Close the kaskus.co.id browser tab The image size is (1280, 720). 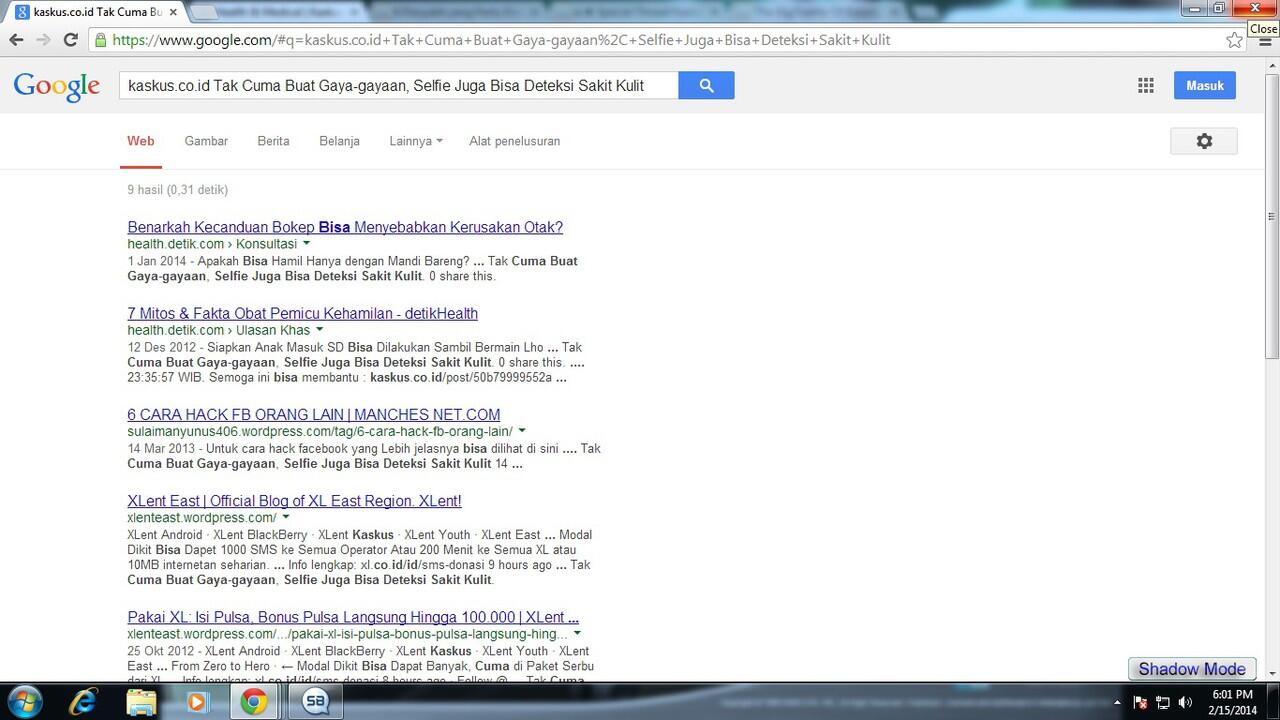point(172,12)
